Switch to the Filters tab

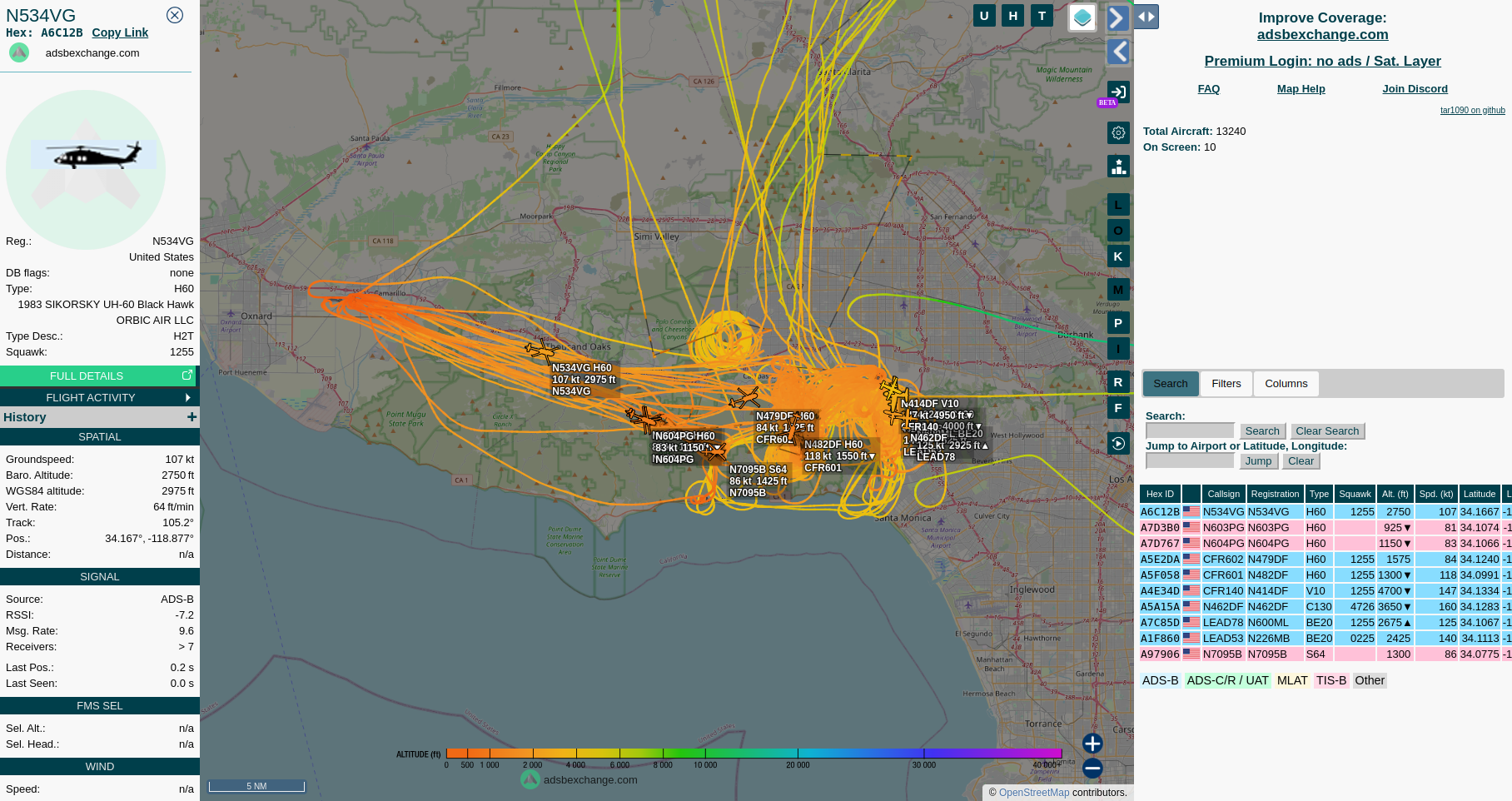click(1226, 384)
